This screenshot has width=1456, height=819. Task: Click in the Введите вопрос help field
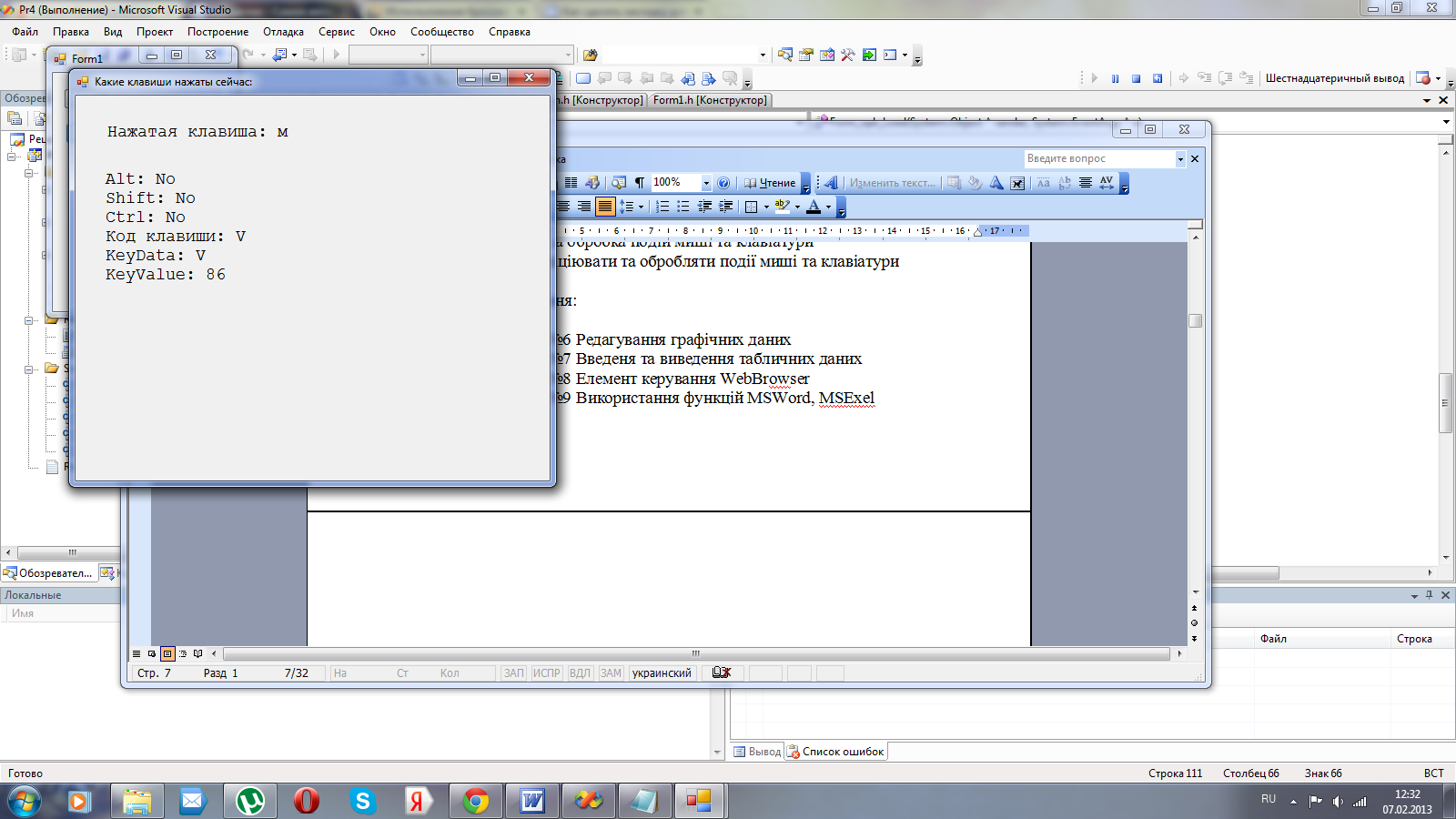point(1099,158)
